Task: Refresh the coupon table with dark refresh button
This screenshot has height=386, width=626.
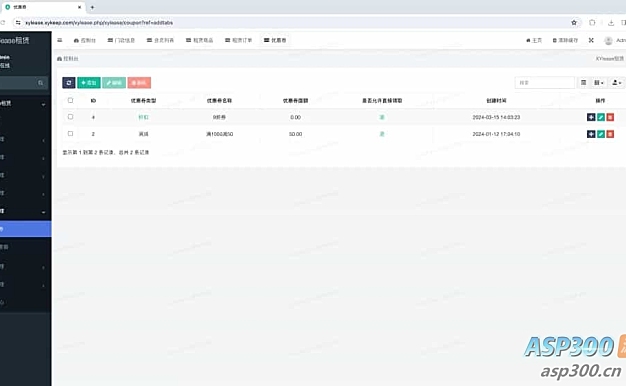Action: (69, 83)
